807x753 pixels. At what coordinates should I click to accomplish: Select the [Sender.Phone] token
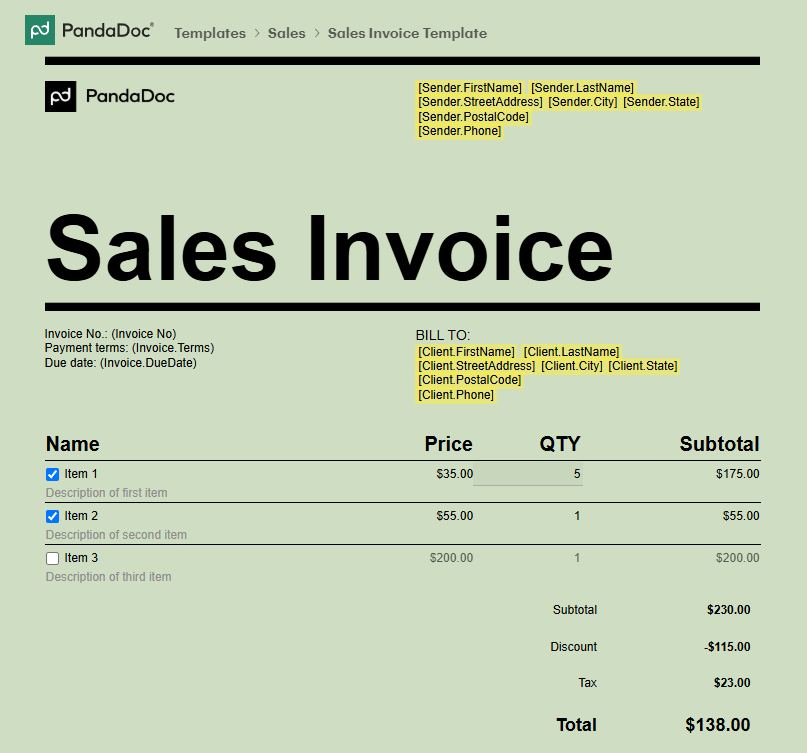coord(460,131)
